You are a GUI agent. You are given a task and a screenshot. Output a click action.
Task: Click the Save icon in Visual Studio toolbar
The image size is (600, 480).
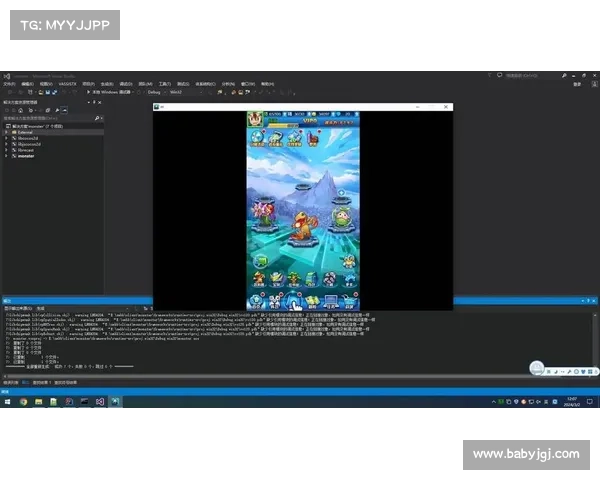tap(48, 92)
